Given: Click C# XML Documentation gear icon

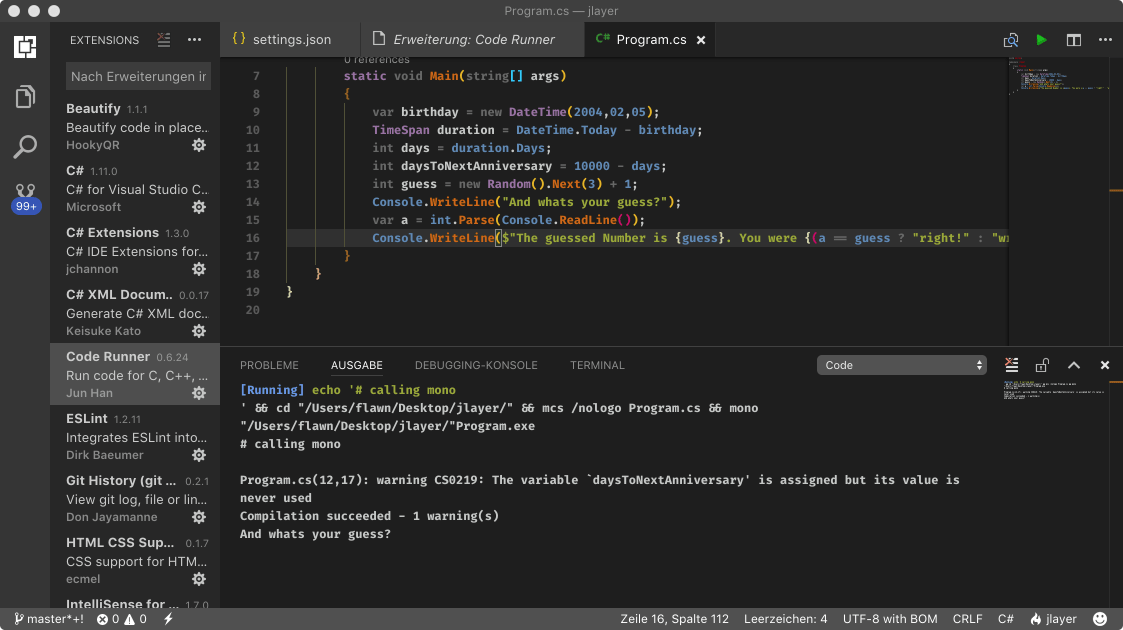Looking at the screenshot, I should coord(199,331).
